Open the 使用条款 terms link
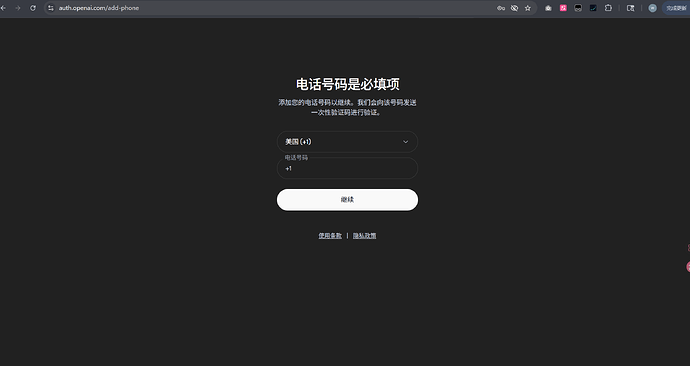Screen dimensions: 690x366 click(330, 236)
